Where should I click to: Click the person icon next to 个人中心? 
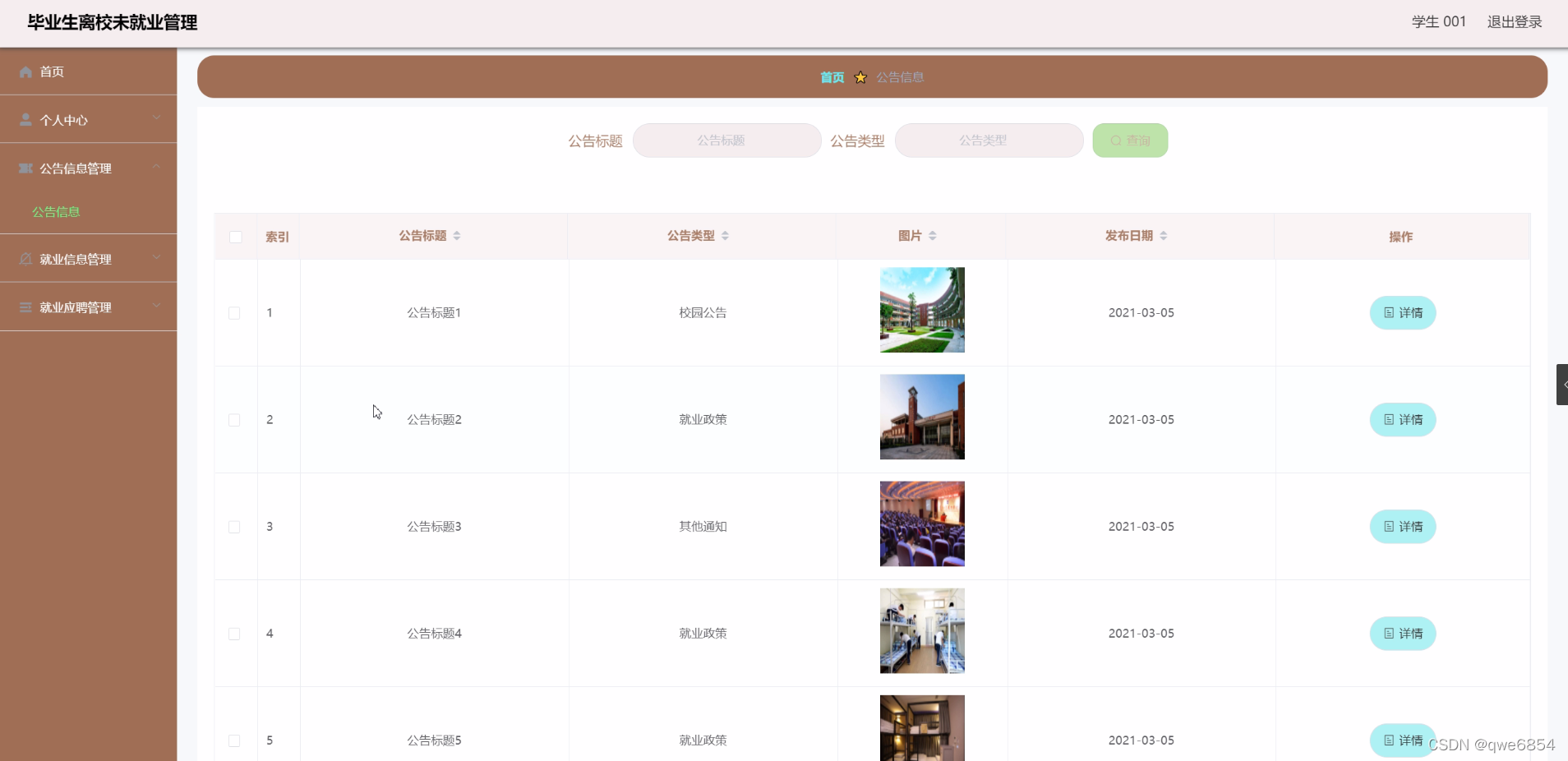coord(25,120)
